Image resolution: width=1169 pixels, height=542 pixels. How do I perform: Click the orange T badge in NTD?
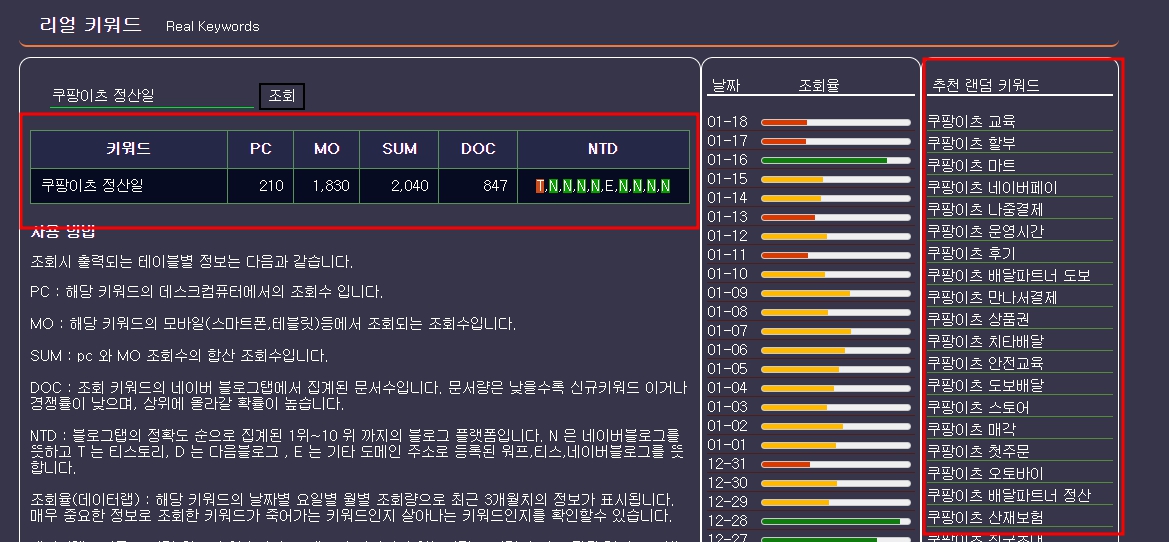540,186
